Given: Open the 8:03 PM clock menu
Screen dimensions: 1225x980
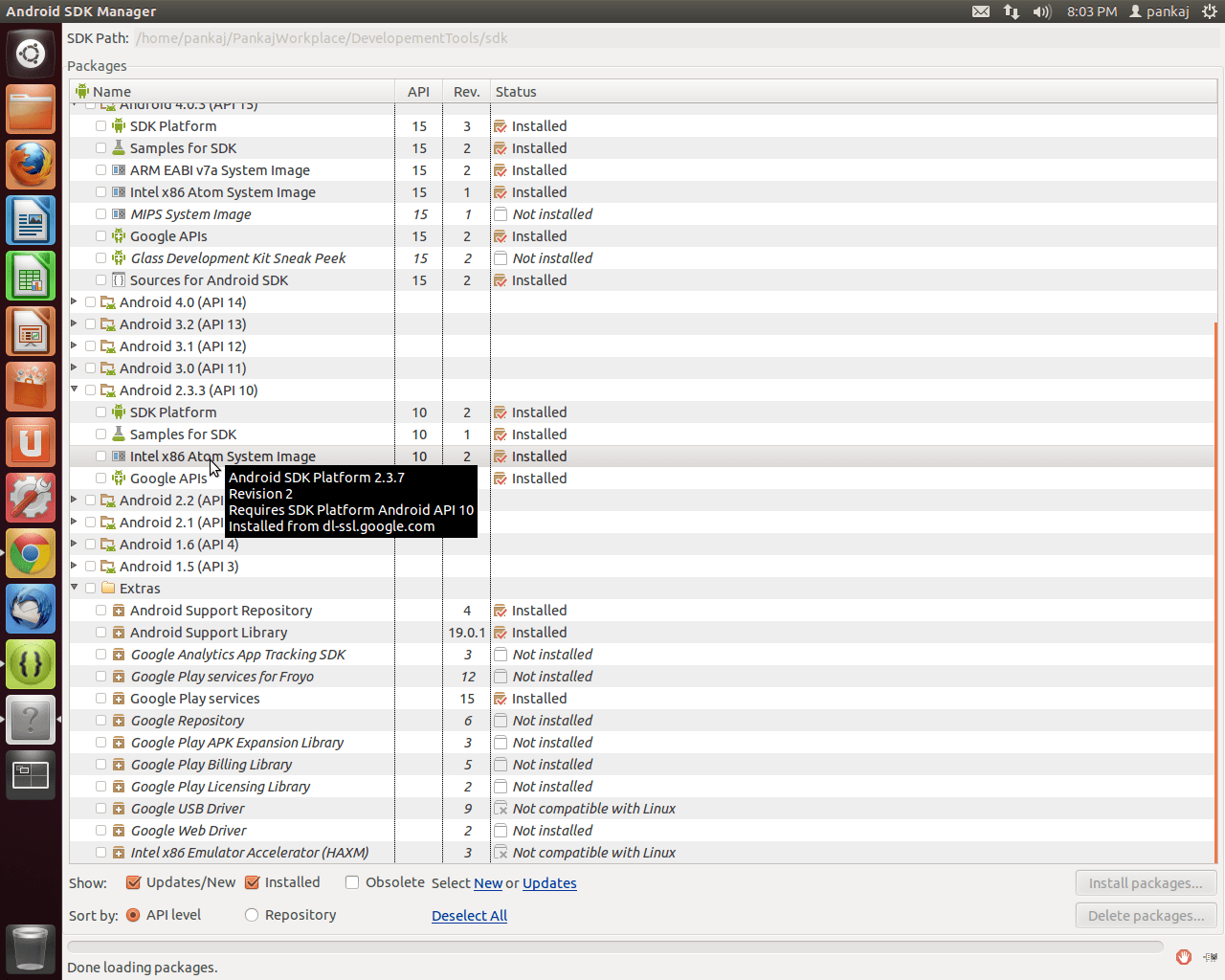Looking at the screenshot, I should pyautogui.click(x=1092, y=11).
